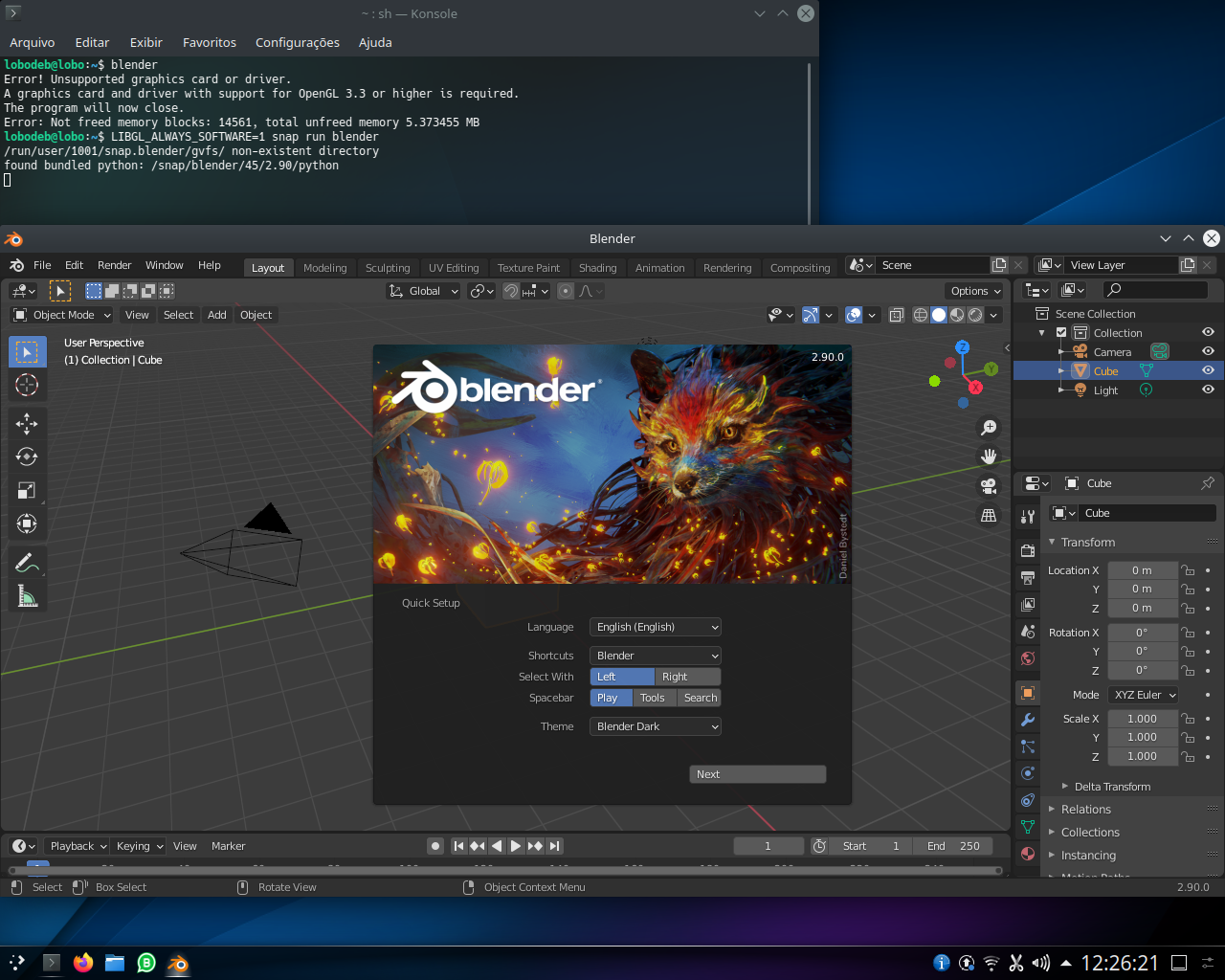Open the Configurações menu in Konsole
The height and width of the screenshot is (980, 1225).
(297, 42)
